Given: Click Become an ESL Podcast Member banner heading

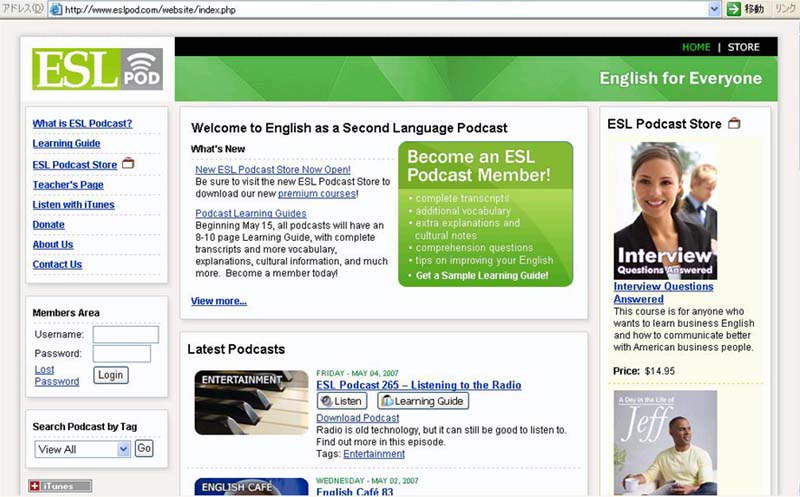Looking at the screenshot, I should [x=479, y=166].
